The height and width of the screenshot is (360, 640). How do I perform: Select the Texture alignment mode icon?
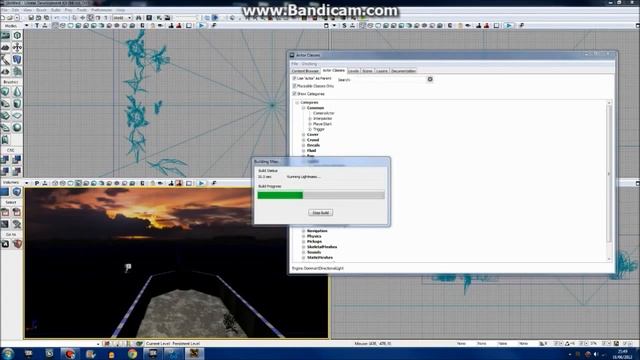17,48
